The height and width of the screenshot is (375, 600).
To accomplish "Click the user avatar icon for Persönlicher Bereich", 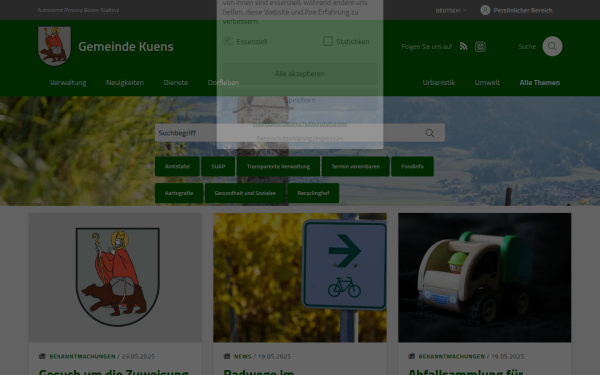I will point(485,10).
